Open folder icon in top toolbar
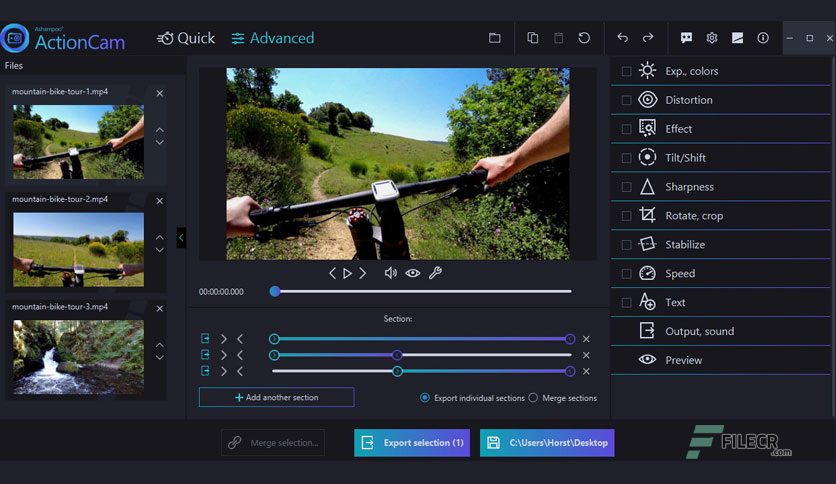The image size is (836, 484). click(495, 38)
